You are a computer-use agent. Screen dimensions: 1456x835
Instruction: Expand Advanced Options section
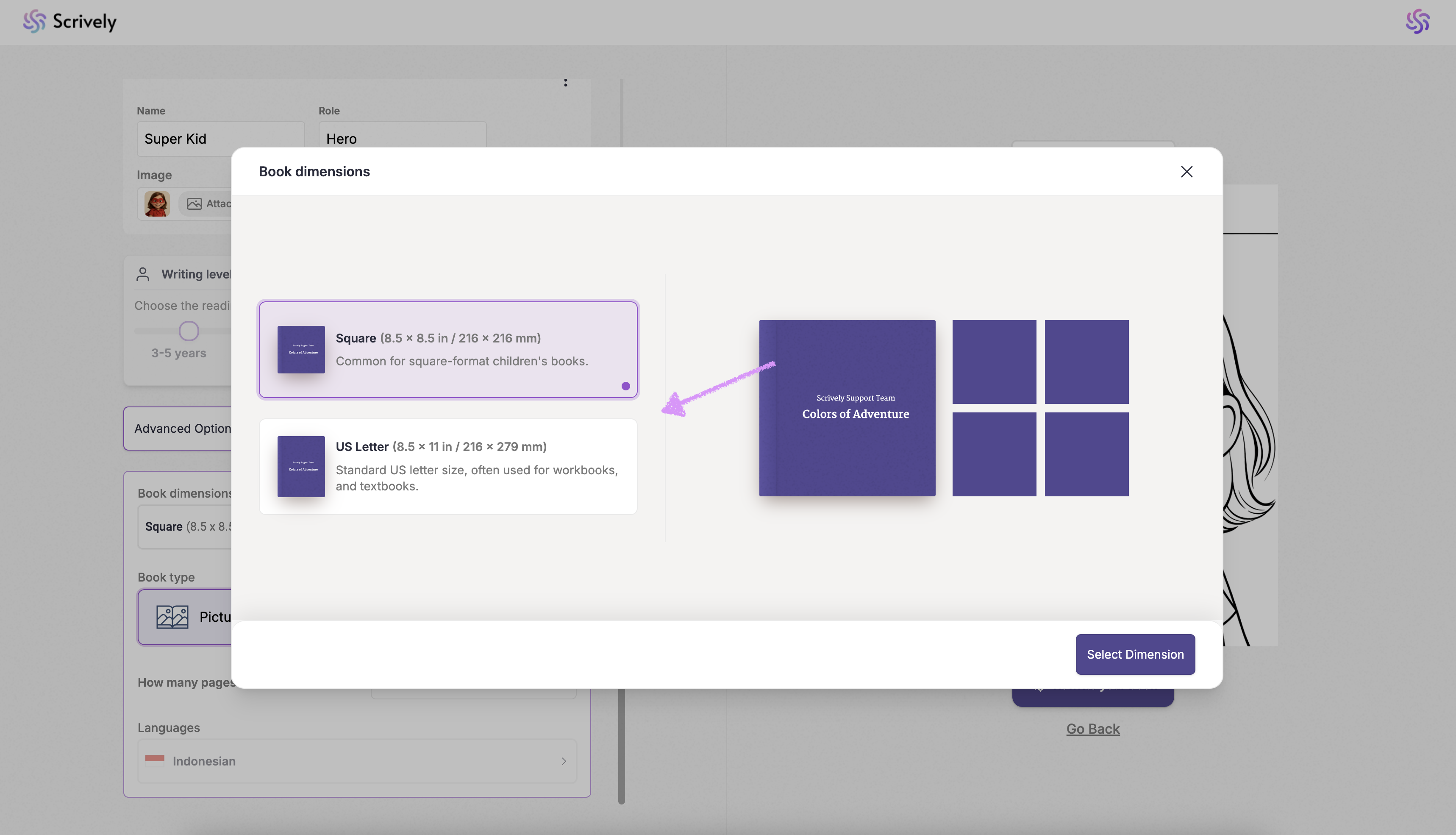pos(182,429)
